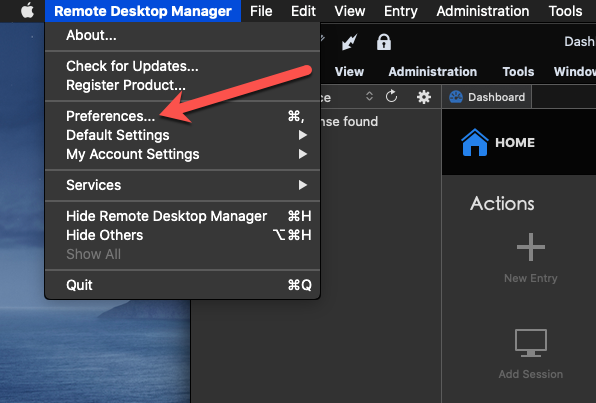Click the lock application padlock icon
The width and height of the screenshot is (596, 403).
pyautogui.click(x=384, y=42)
